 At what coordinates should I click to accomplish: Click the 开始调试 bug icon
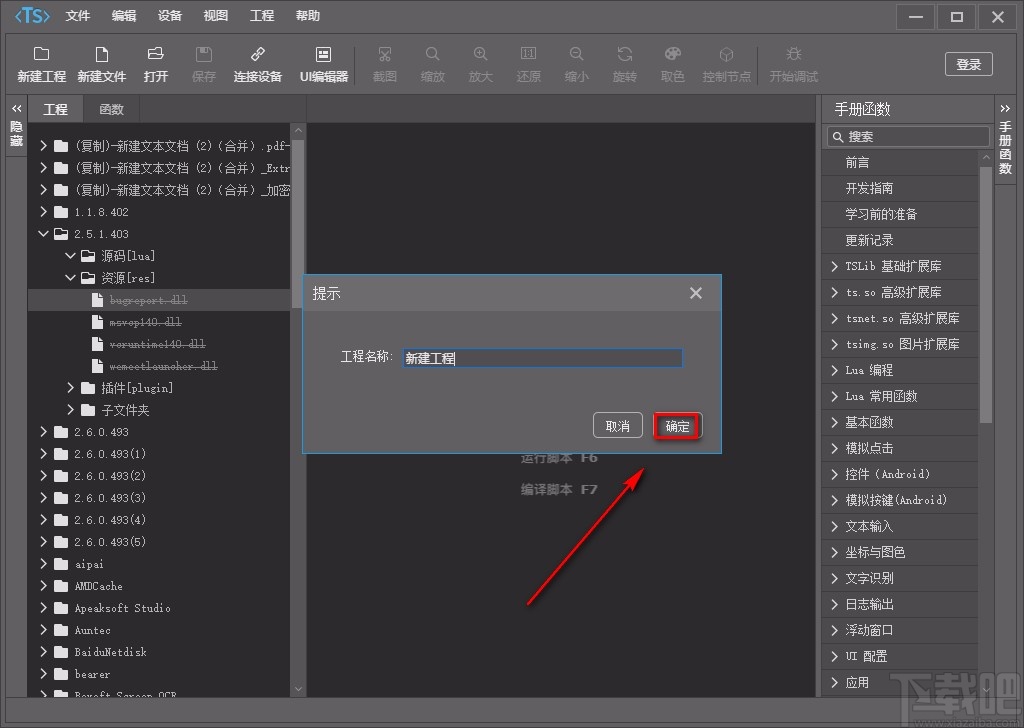[793, 64]
